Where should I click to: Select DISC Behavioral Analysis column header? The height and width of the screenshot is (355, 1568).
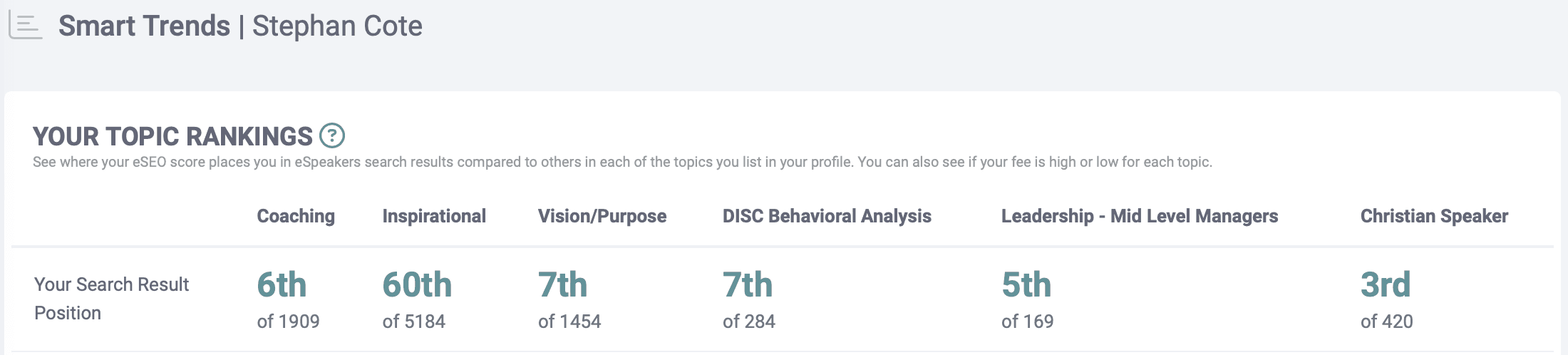point(827,216)
